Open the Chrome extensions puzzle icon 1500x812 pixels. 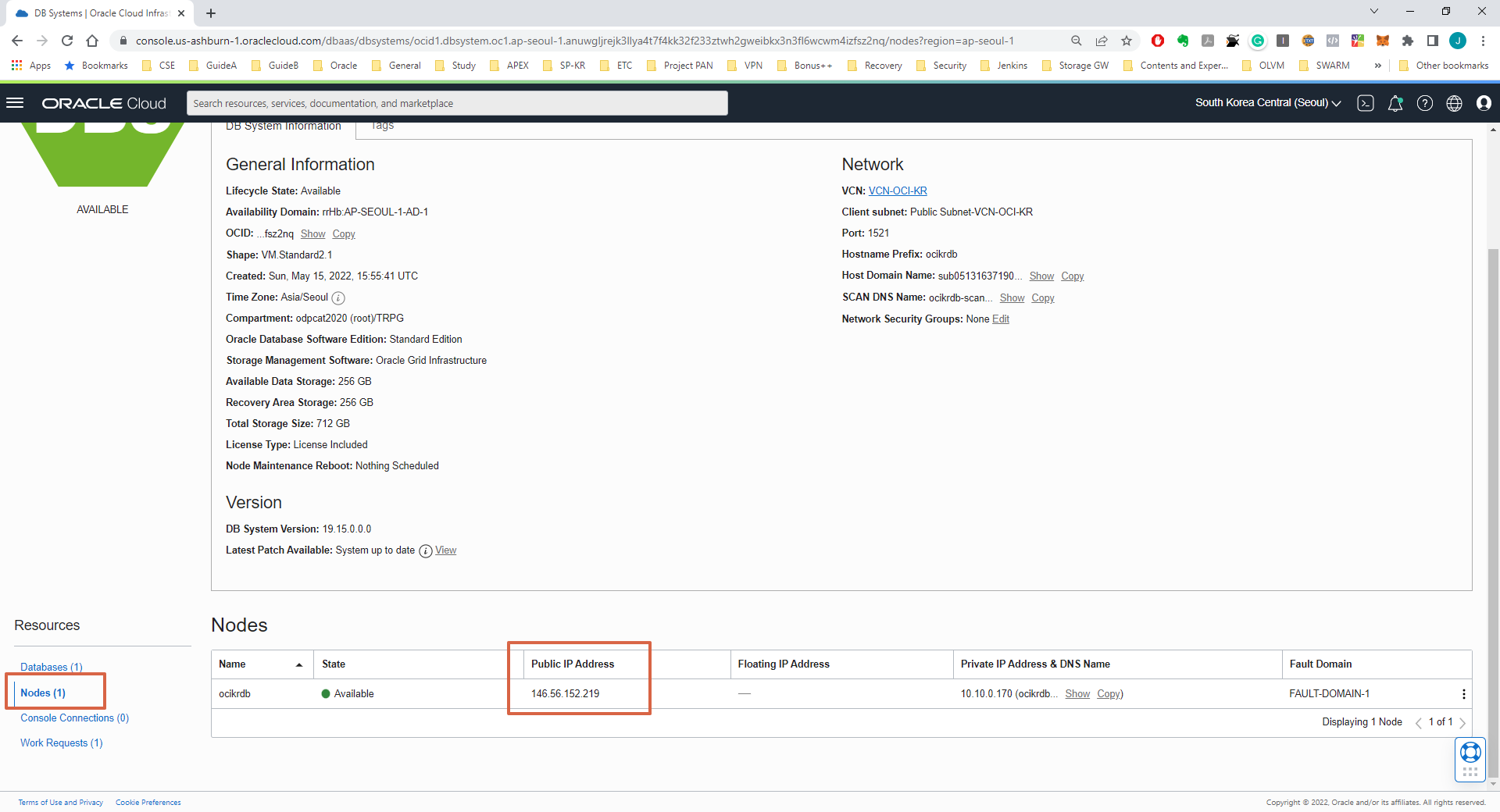tap(1408, 41)
